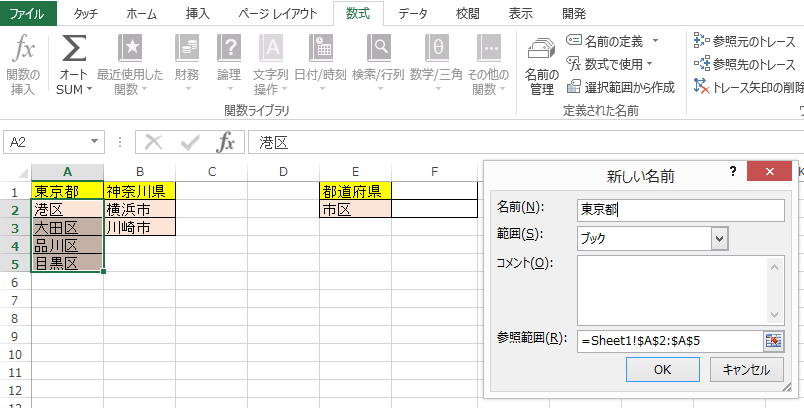
Task: Click the 名前 input field containing 東京都
Action: coord(680,210)
